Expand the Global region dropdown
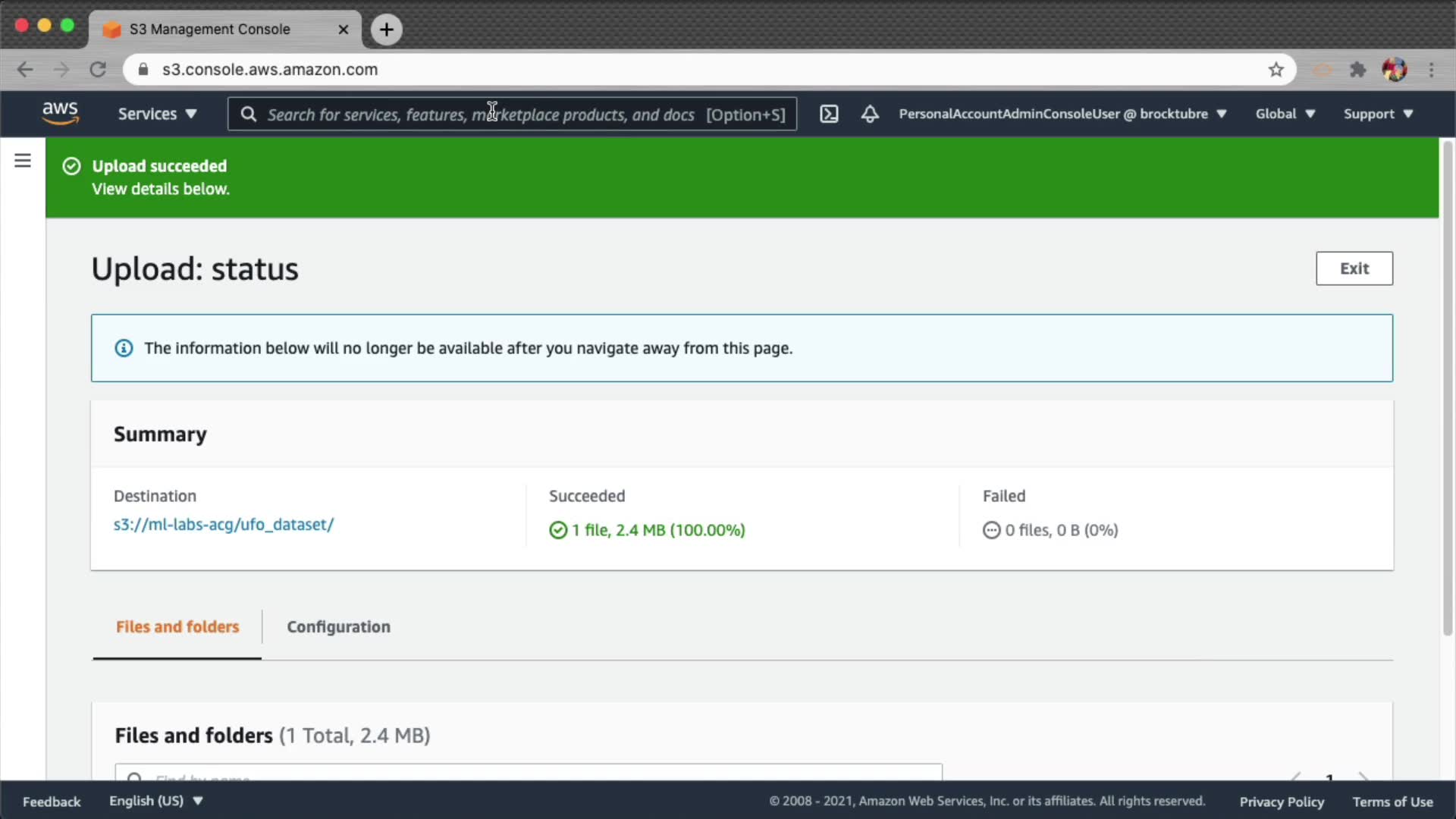Viewport: 1456px width, 819px height. click(x=1285, y=114)
